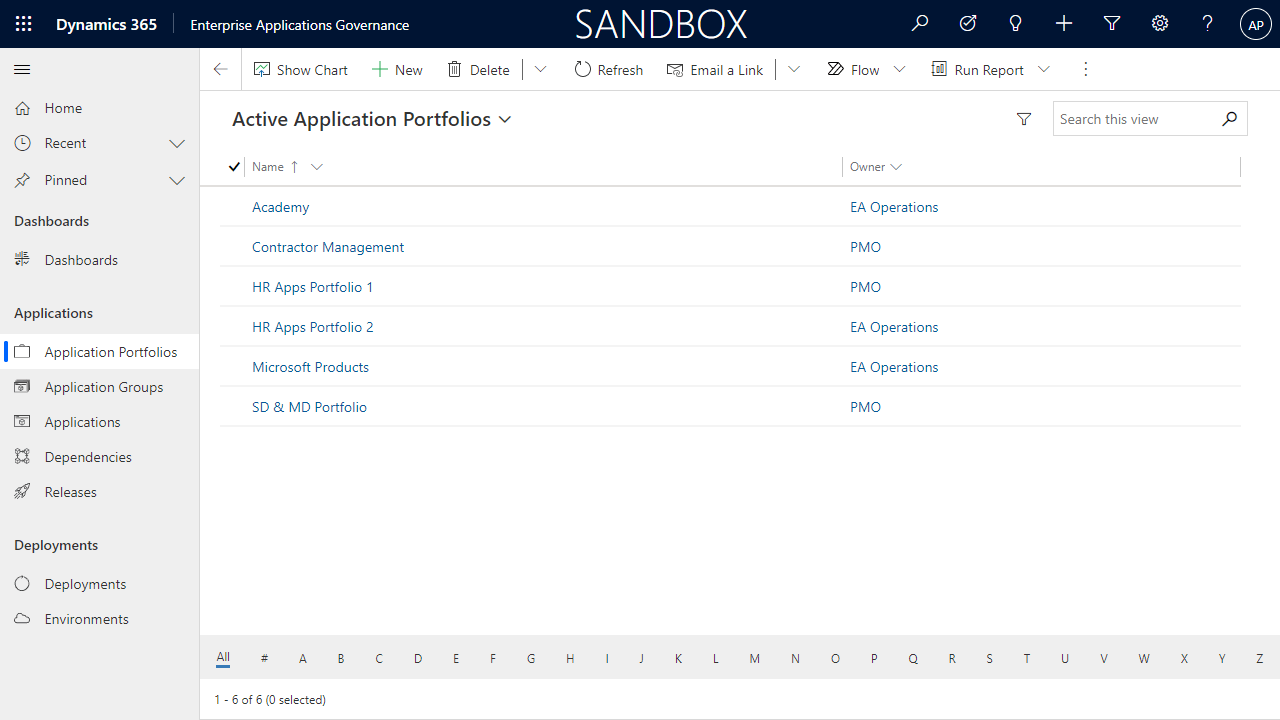
Task: Open the Contractor Management portfolio
Action: click(328, 247)
